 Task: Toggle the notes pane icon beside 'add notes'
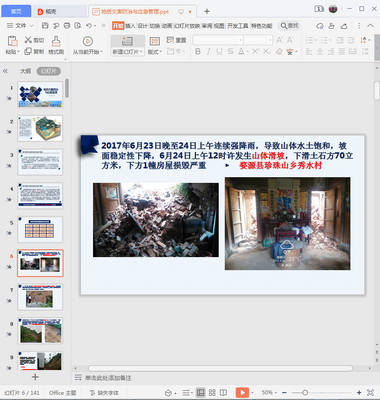point(78,377)
